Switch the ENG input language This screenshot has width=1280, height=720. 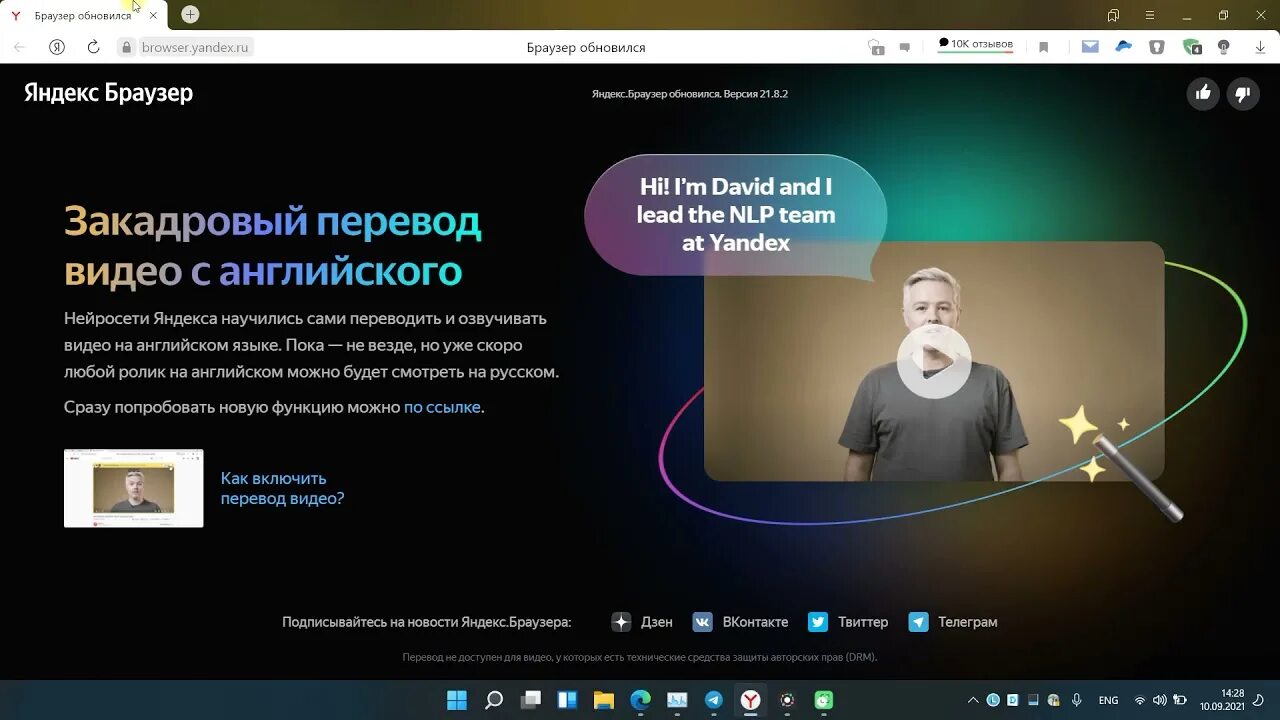pyautogui.click(x=1108, y=700)
